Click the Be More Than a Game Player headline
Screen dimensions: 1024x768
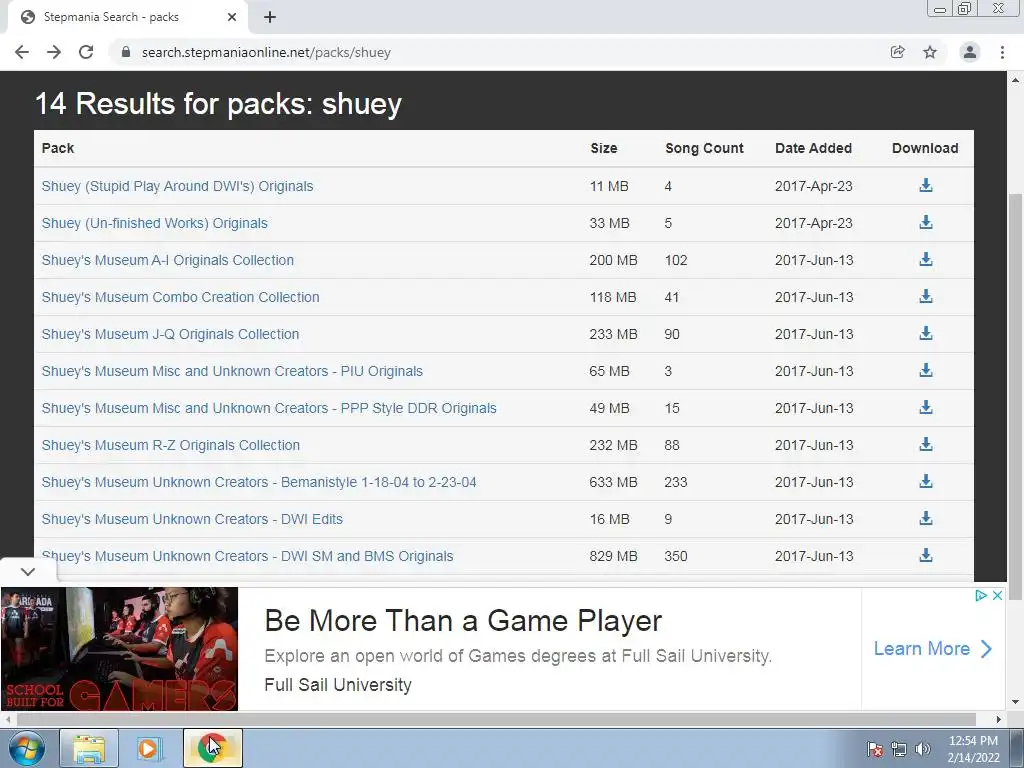tap(463, 620)
